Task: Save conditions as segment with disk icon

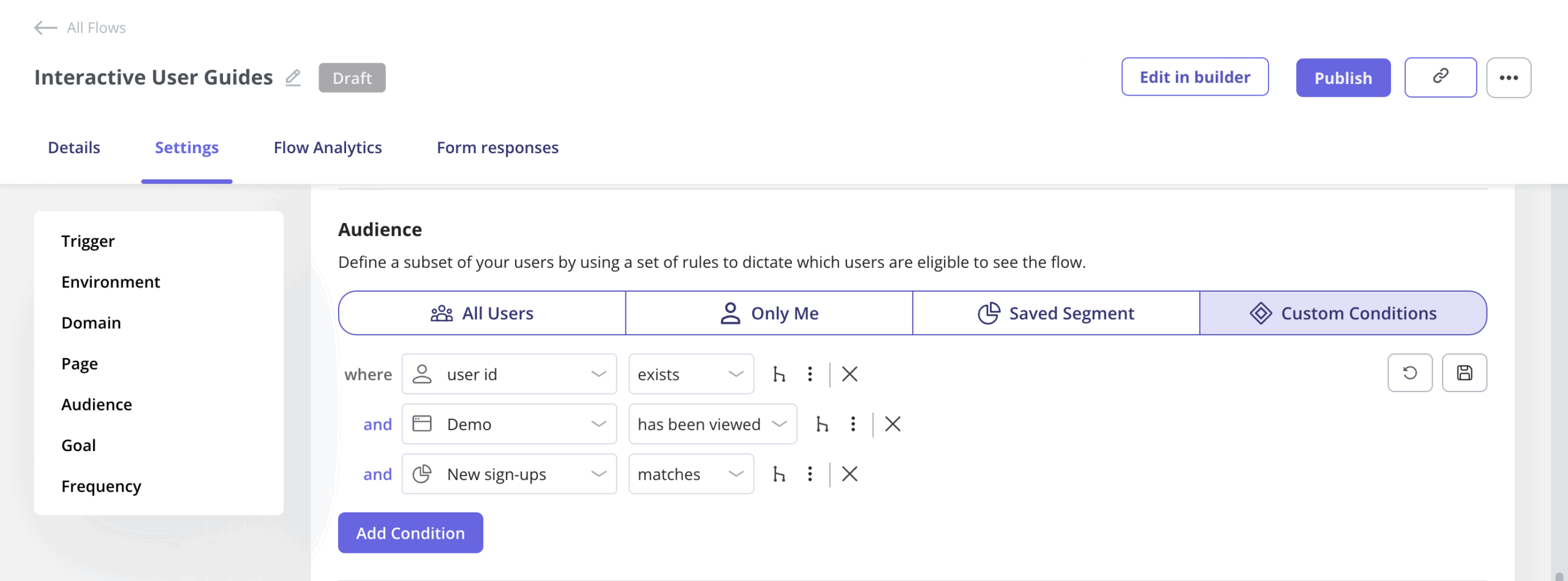Action: 1464,373
